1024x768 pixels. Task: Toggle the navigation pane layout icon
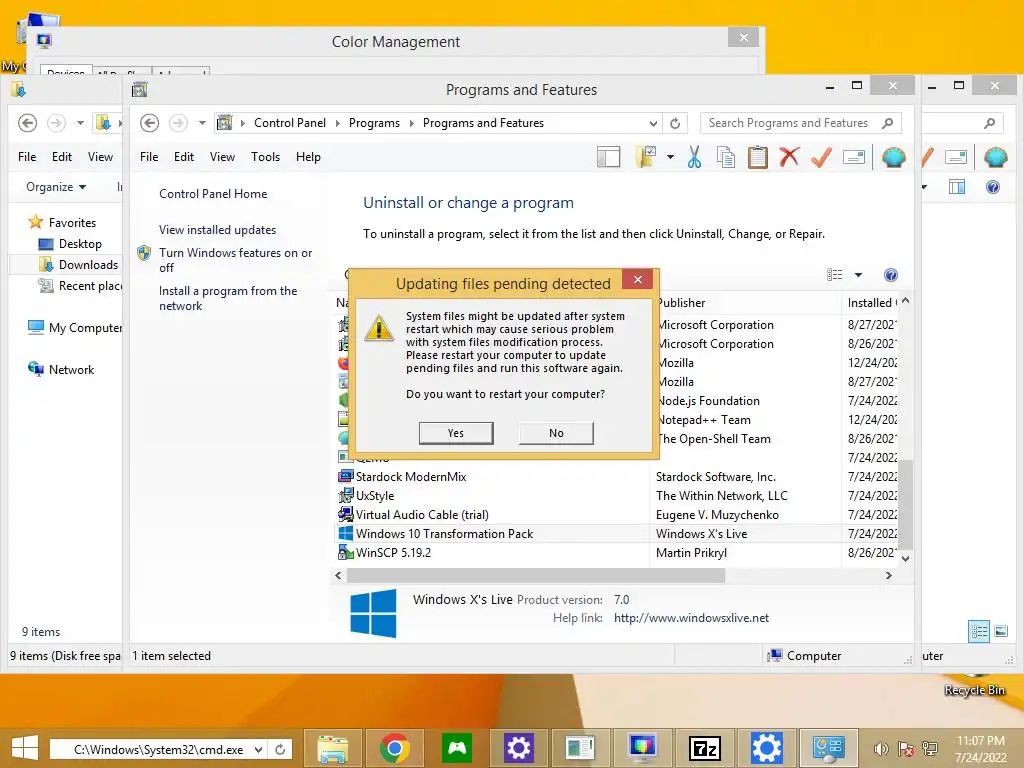(608, 157)
